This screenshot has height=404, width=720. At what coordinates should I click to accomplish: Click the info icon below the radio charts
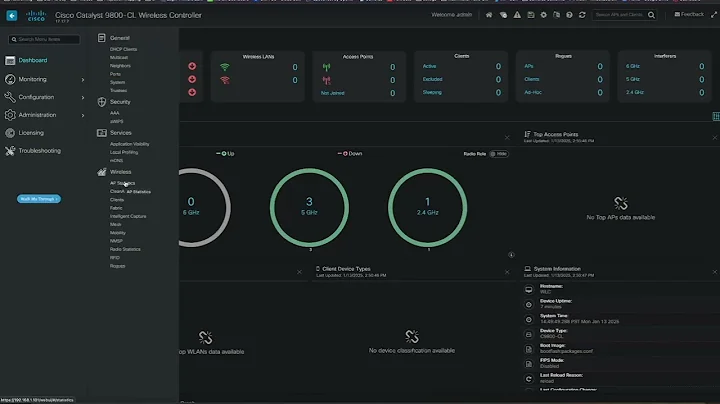511,255
